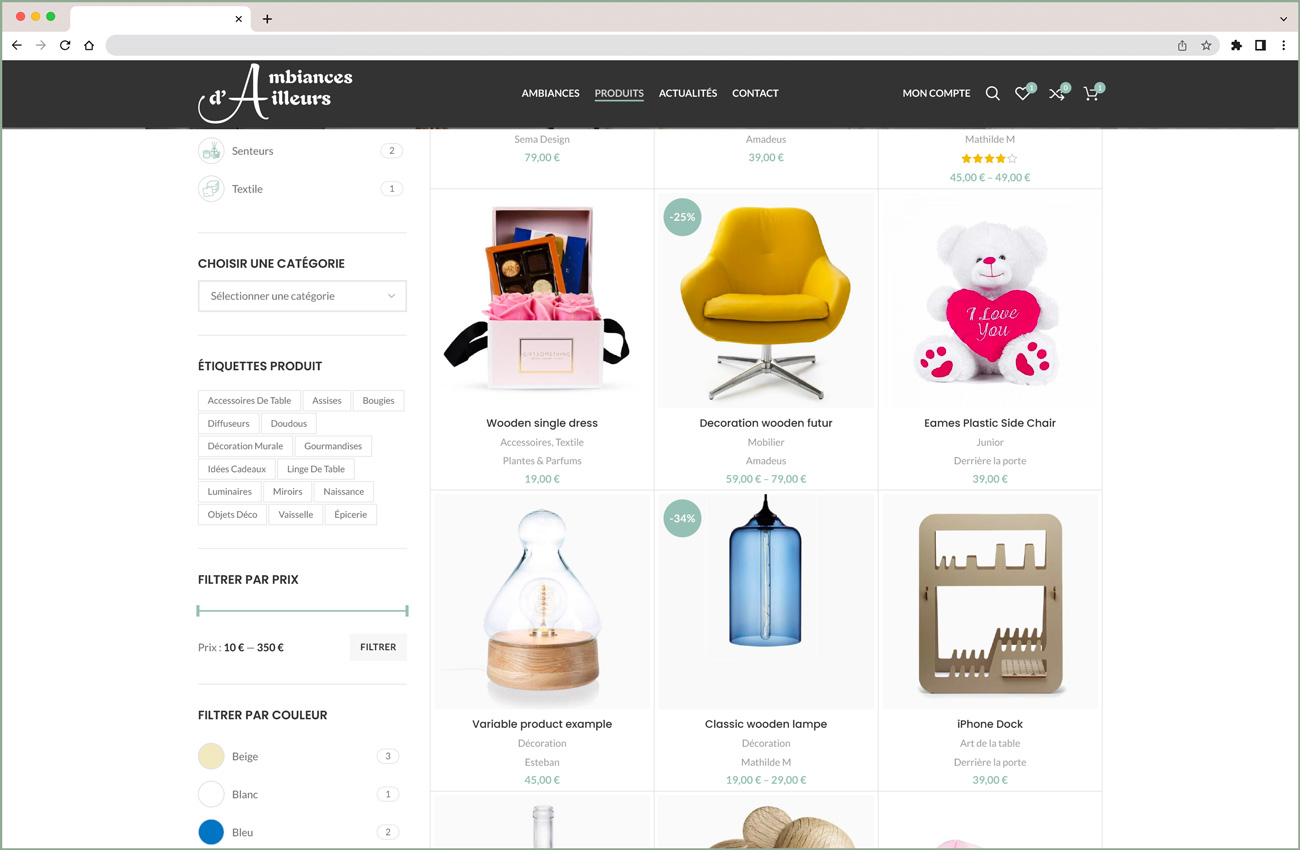This screenshot has width=1300, height=850.
Task: Select the Diffuseurs tag
Action: pyautogui.click(x=229, y=424)
